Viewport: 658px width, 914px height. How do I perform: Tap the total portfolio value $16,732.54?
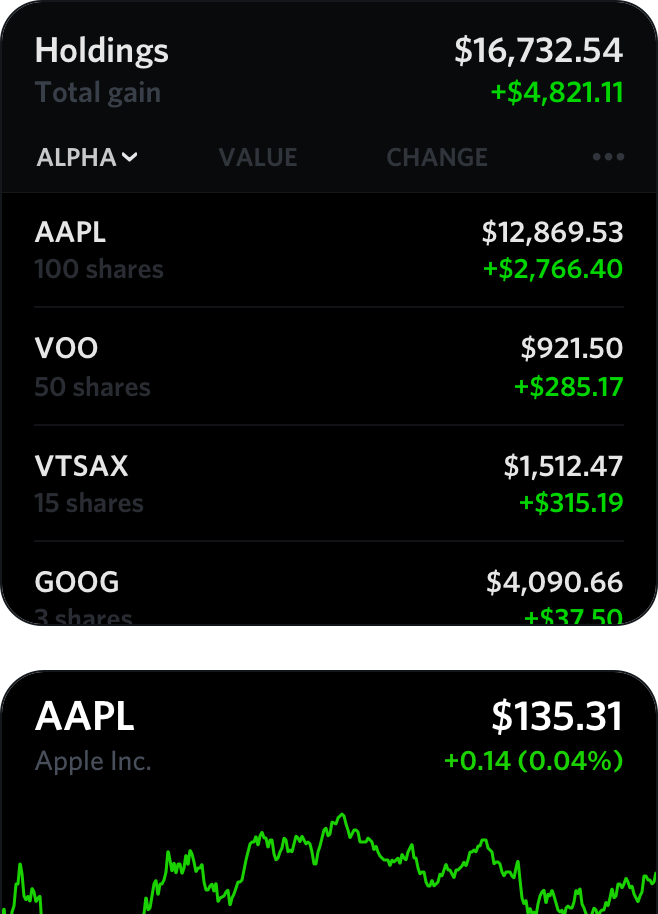539,51
